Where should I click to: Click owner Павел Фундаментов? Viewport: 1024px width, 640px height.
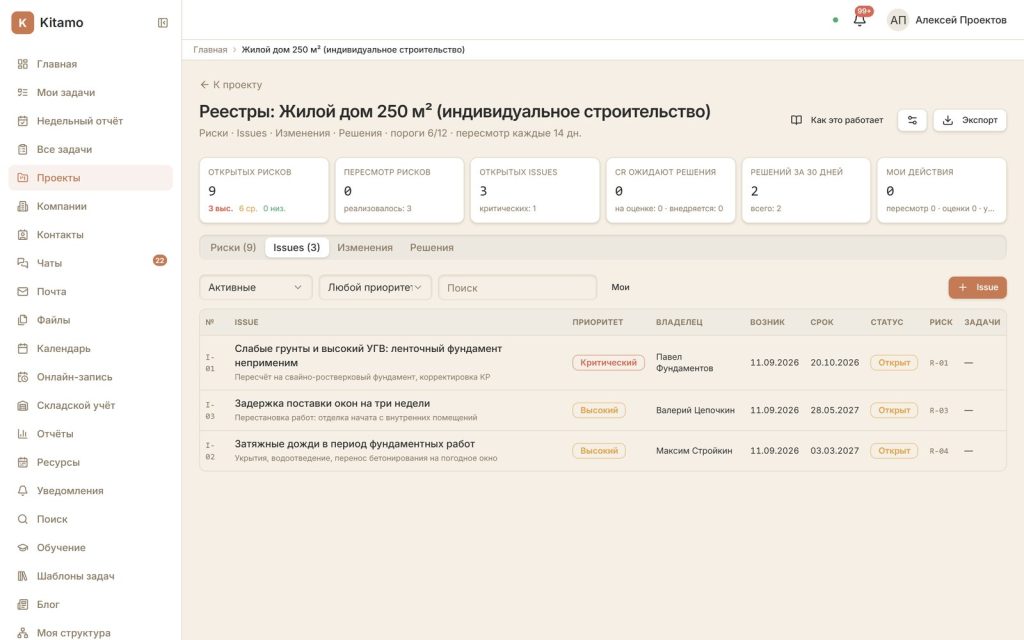[x=684, y=362]
